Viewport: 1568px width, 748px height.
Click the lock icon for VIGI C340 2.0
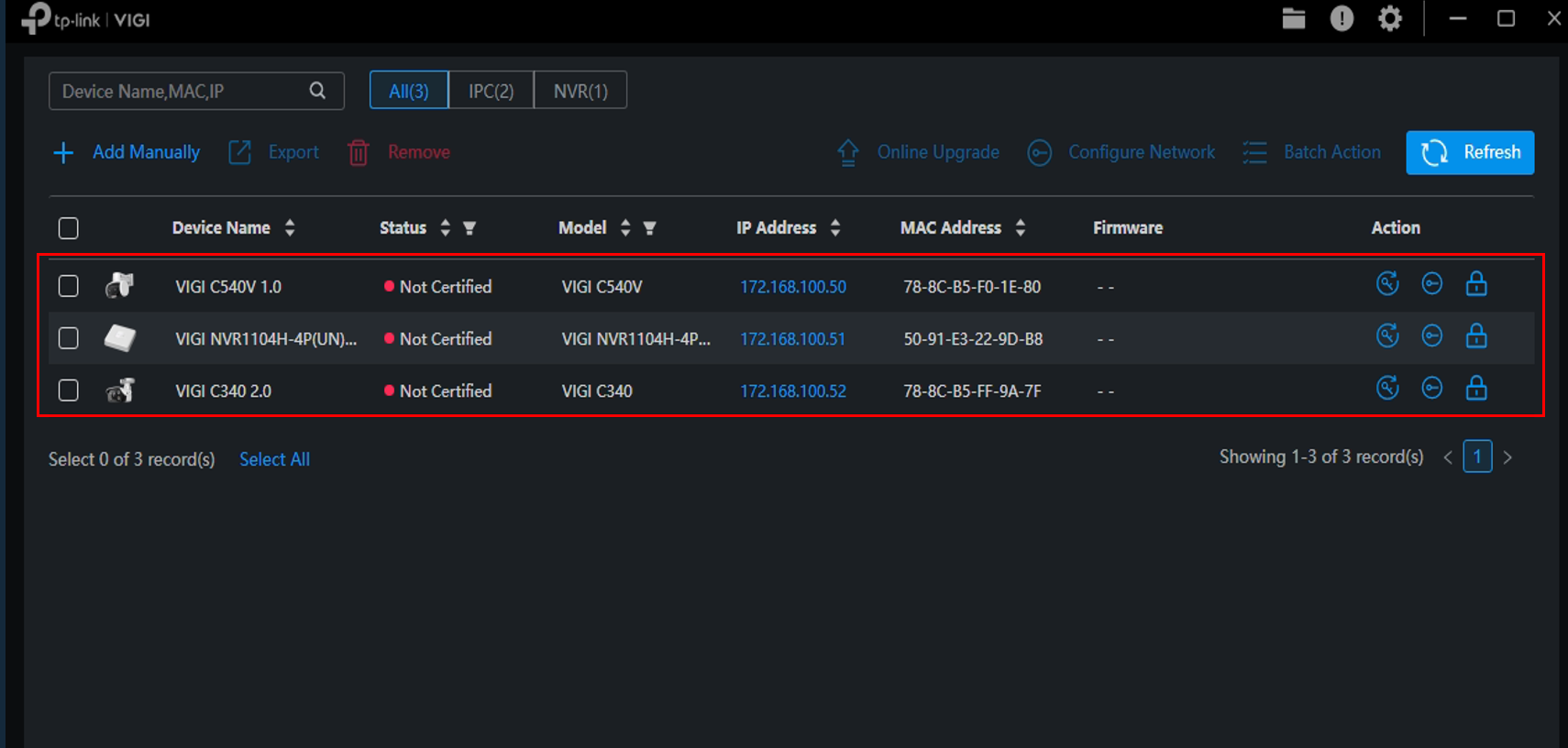coord(1476,389)
